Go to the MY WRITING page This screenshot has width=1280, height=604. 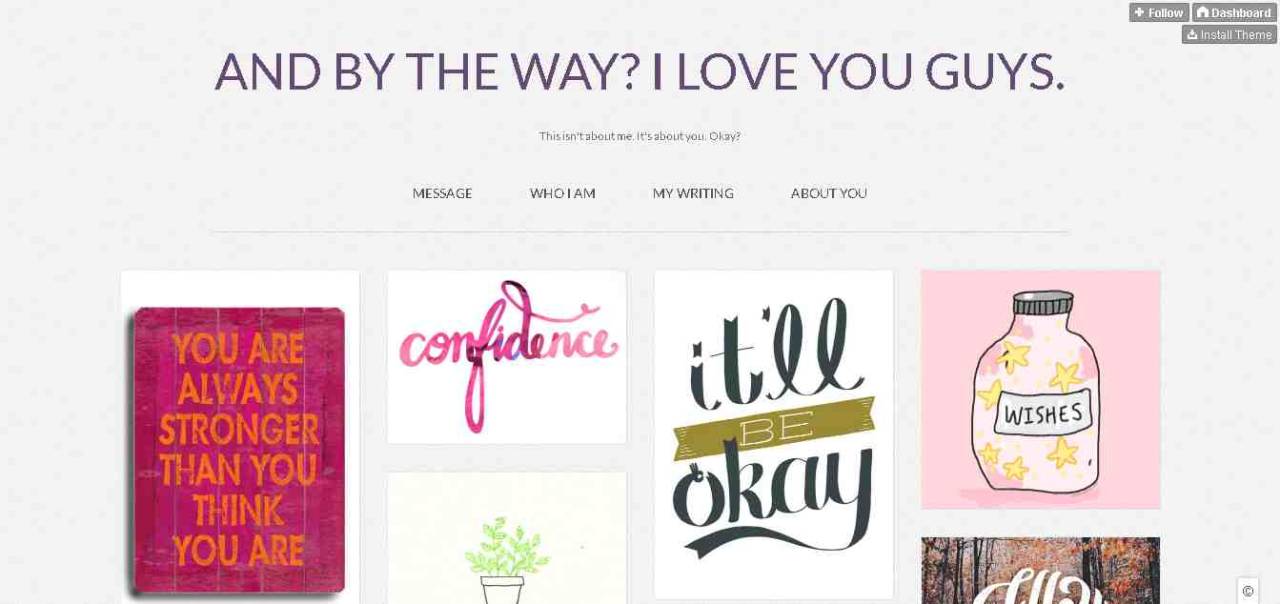693,193
